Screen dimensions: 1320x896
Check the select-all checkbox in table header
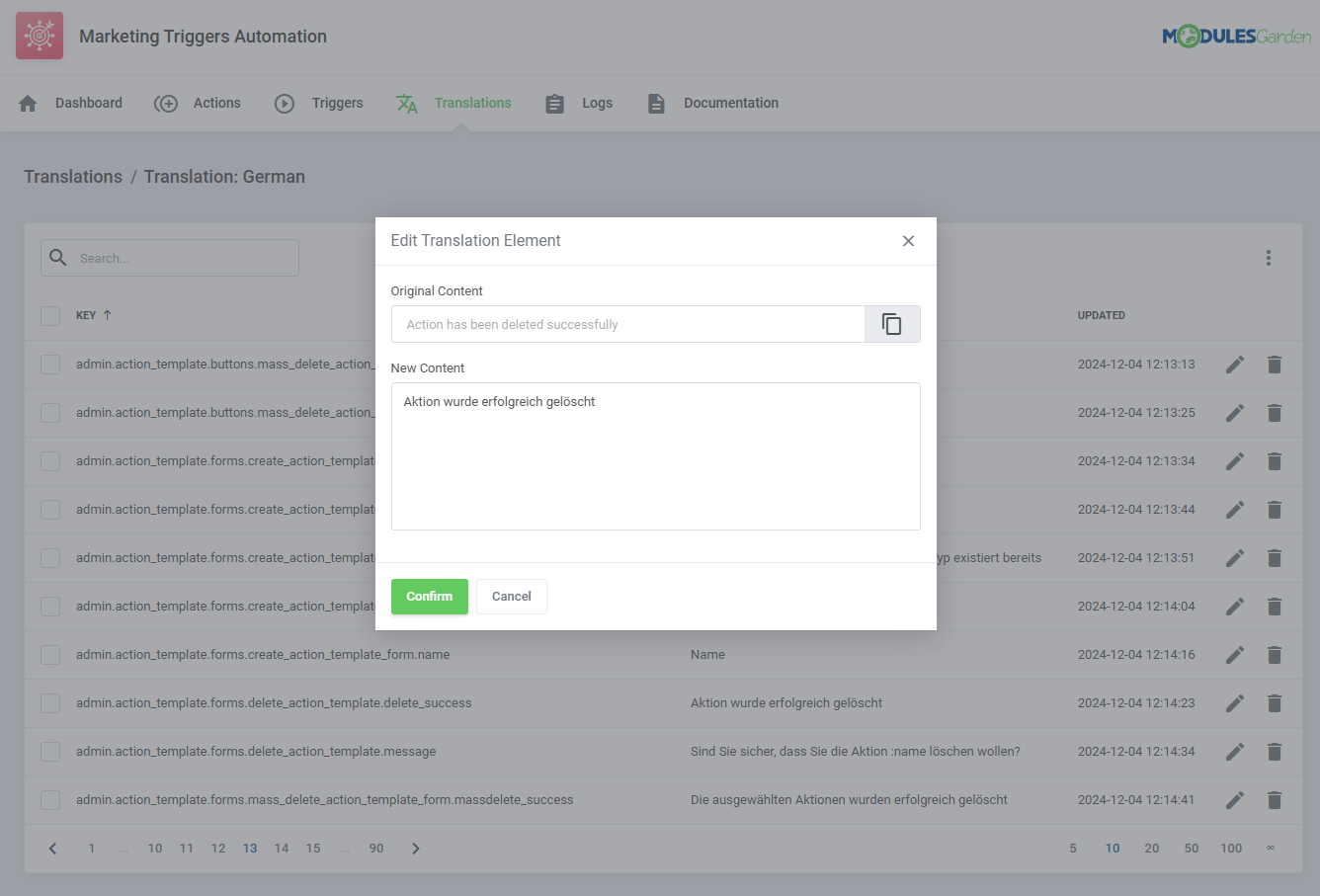tap(49, 315)
